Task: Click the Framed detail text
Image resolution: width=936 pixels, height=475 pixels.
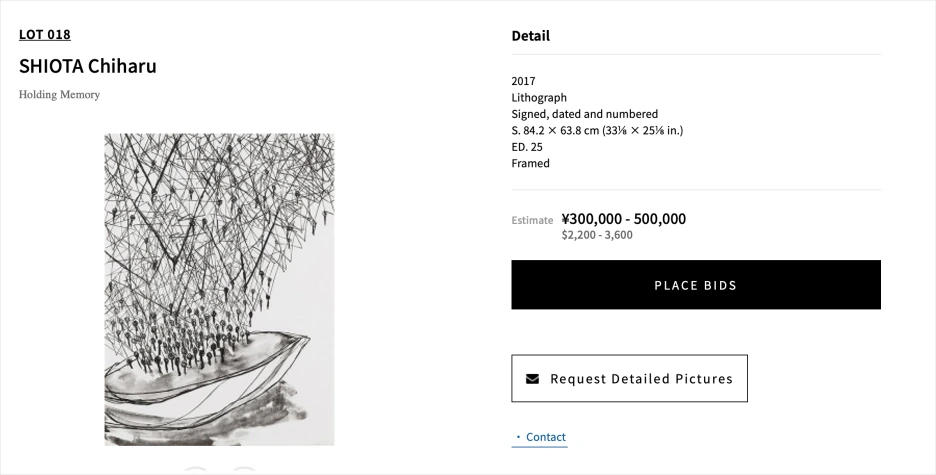Action: point(530,163)
